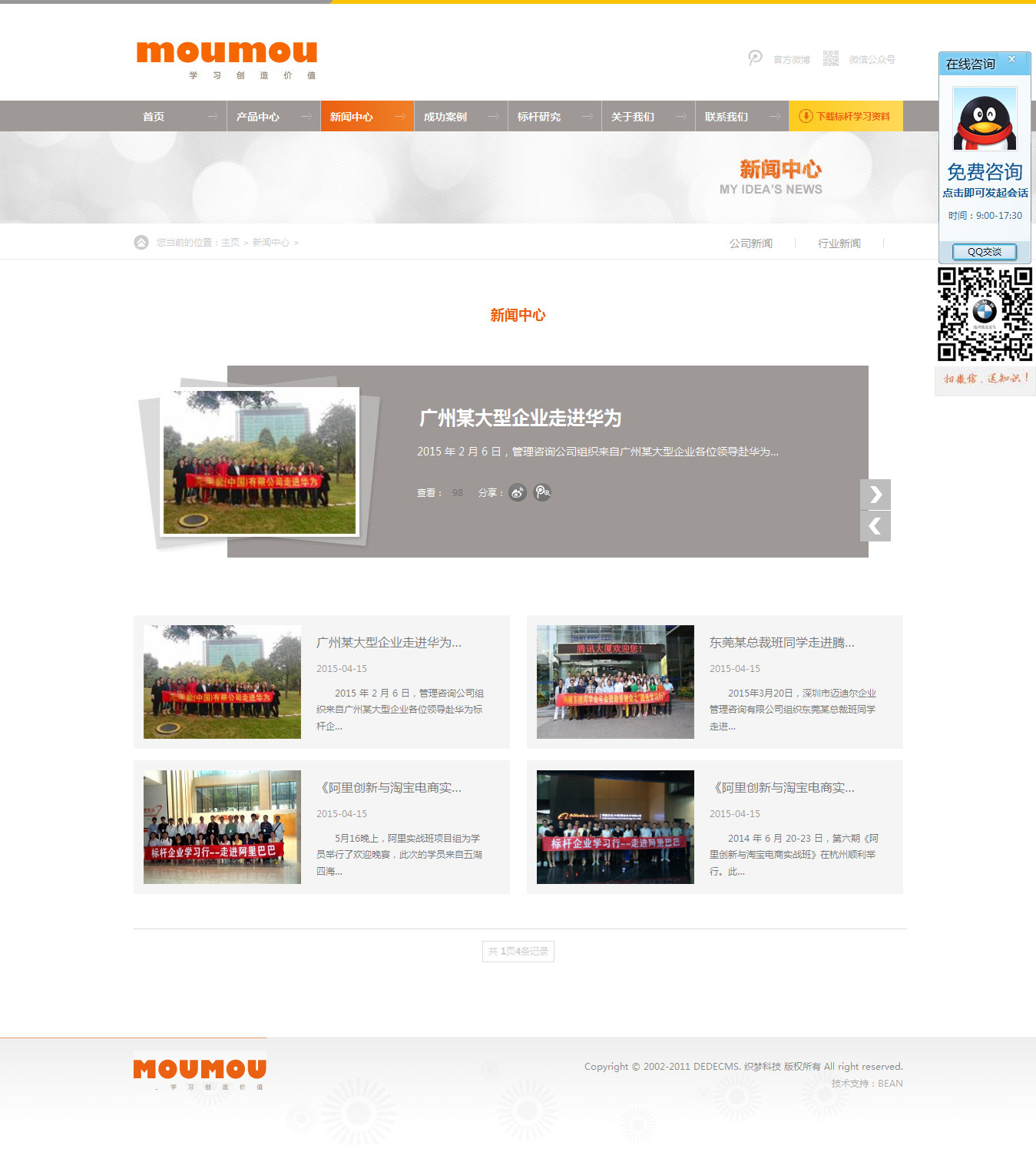Click the QQ penguin avatar image
Viewport: 1036px width, 1152px height.
coord(985,119)
